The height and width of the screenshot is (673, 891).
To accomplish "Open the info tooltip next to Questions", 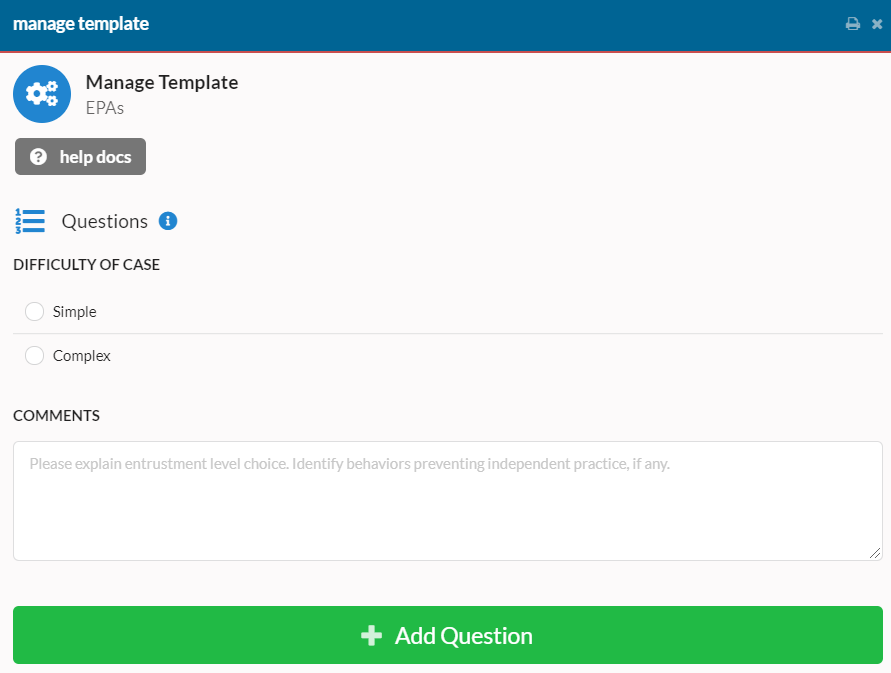I will (x=168, y=221).
